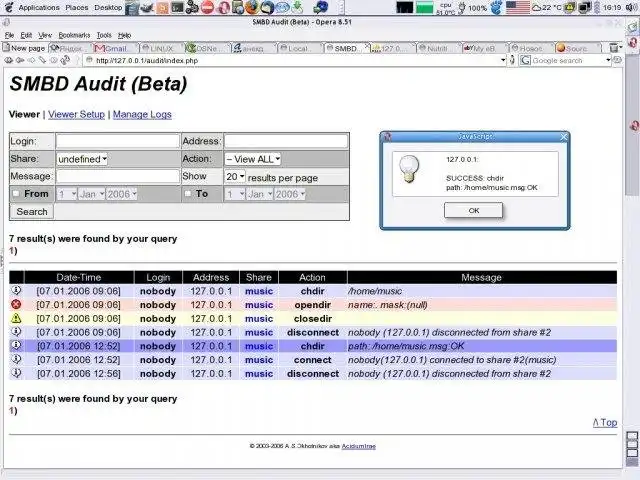Launch the terminal from the top panel
This screenshot has height=480, width=640.
(x=177, y=7)
